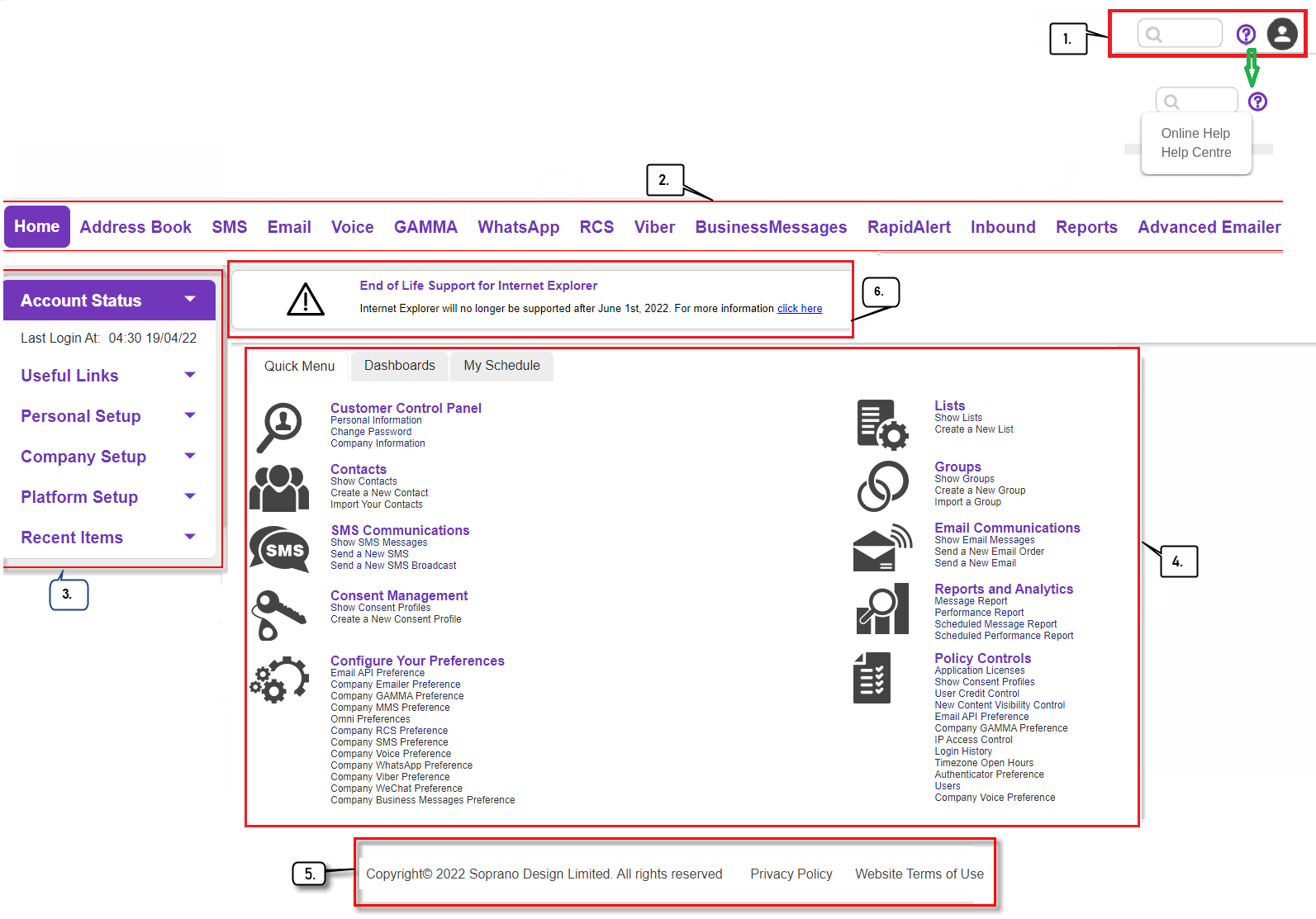Click the Groups interlocking rings icon
The image size is (1316, 919).
[882, 486]
